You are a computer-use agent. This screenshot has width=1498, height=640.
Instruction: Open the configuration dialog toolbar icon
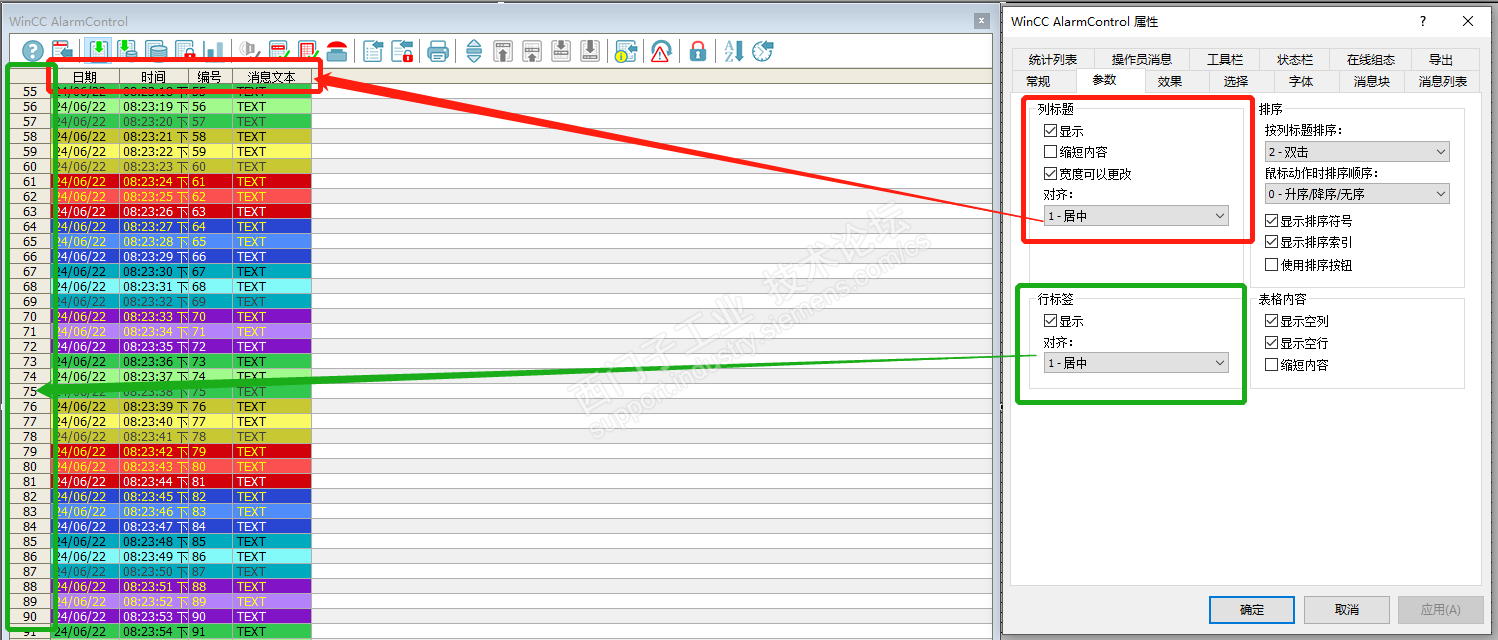click(62, 51)
